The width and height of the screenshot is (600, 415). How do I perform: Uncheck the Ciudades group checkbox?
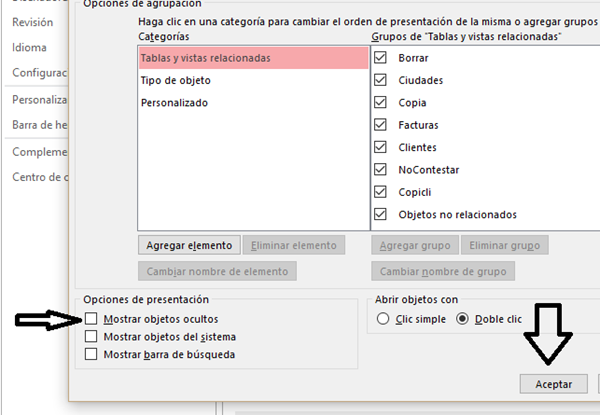pos(380,80)
